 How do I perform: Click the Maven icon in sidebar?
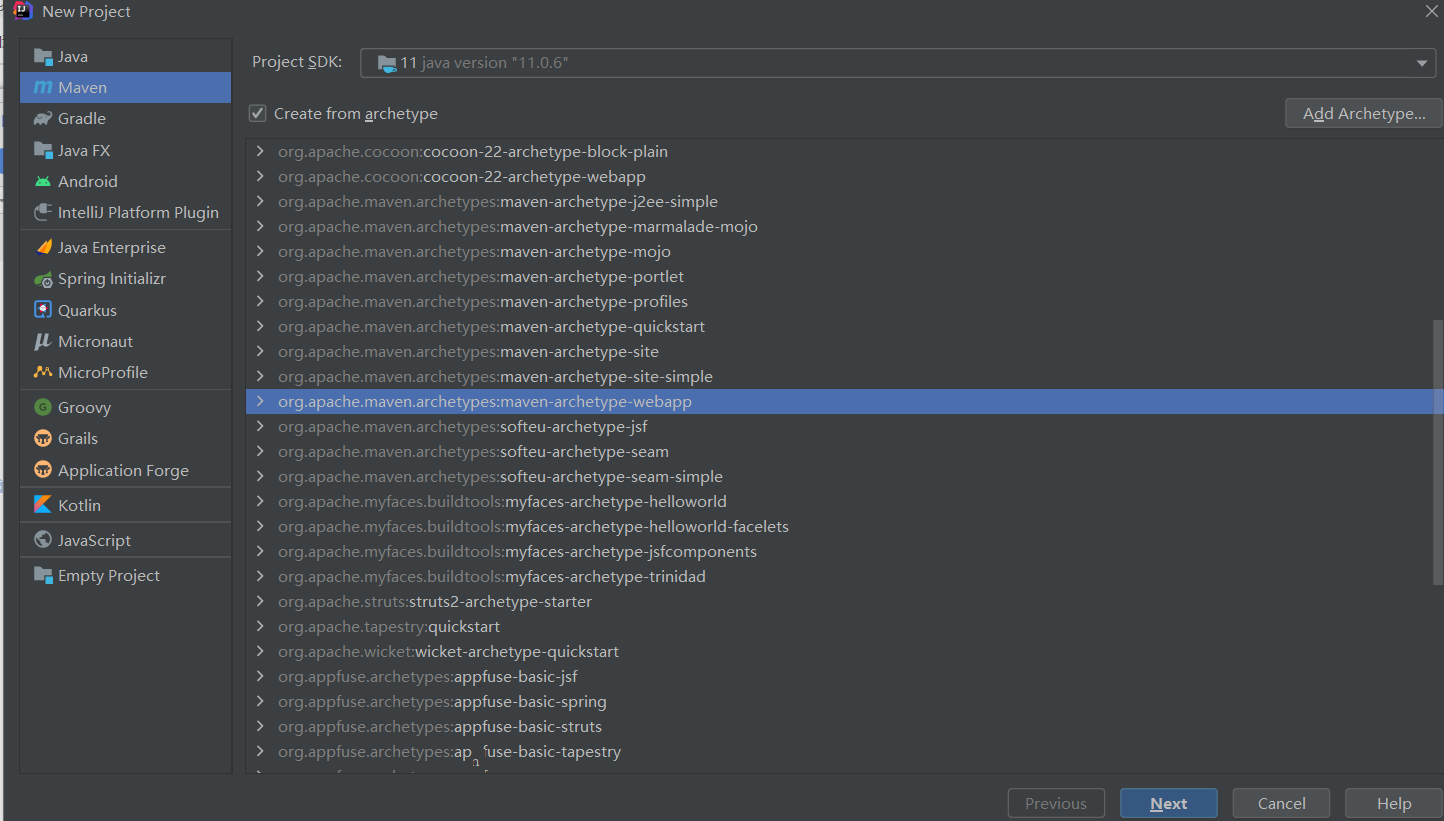pos(43,88)
